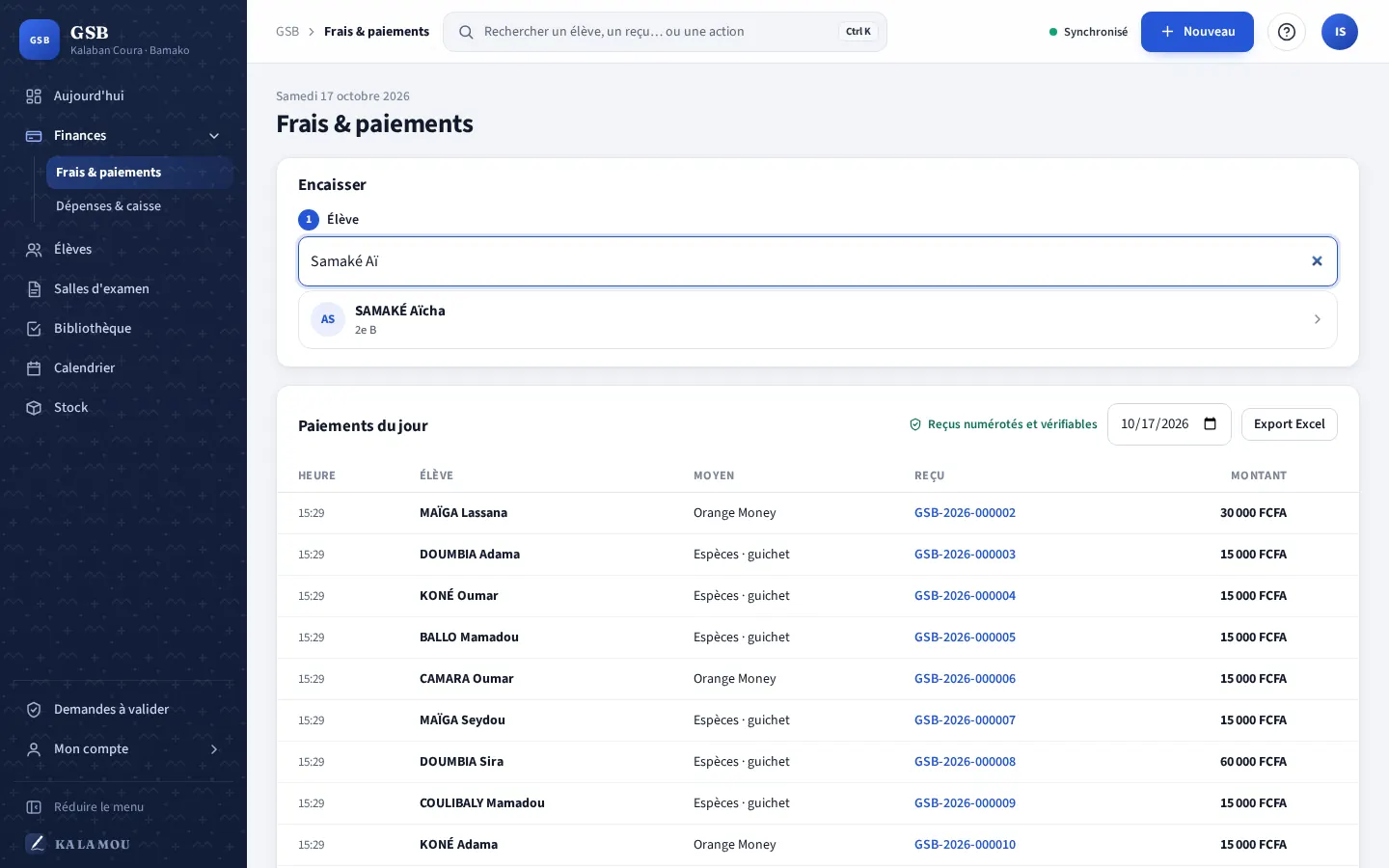This screenshot has height=868, width=1389.
Task: Click the search magnifier icon
Action: tap(466, 32)
